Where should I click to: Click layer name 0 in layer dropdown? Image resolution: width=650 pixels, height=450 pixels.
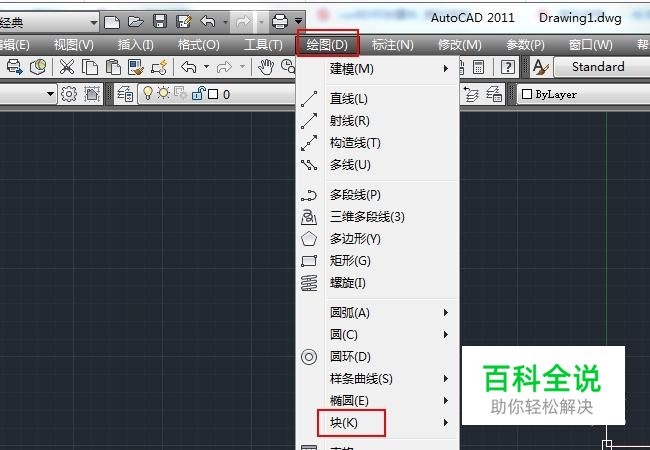coord(226,95)
